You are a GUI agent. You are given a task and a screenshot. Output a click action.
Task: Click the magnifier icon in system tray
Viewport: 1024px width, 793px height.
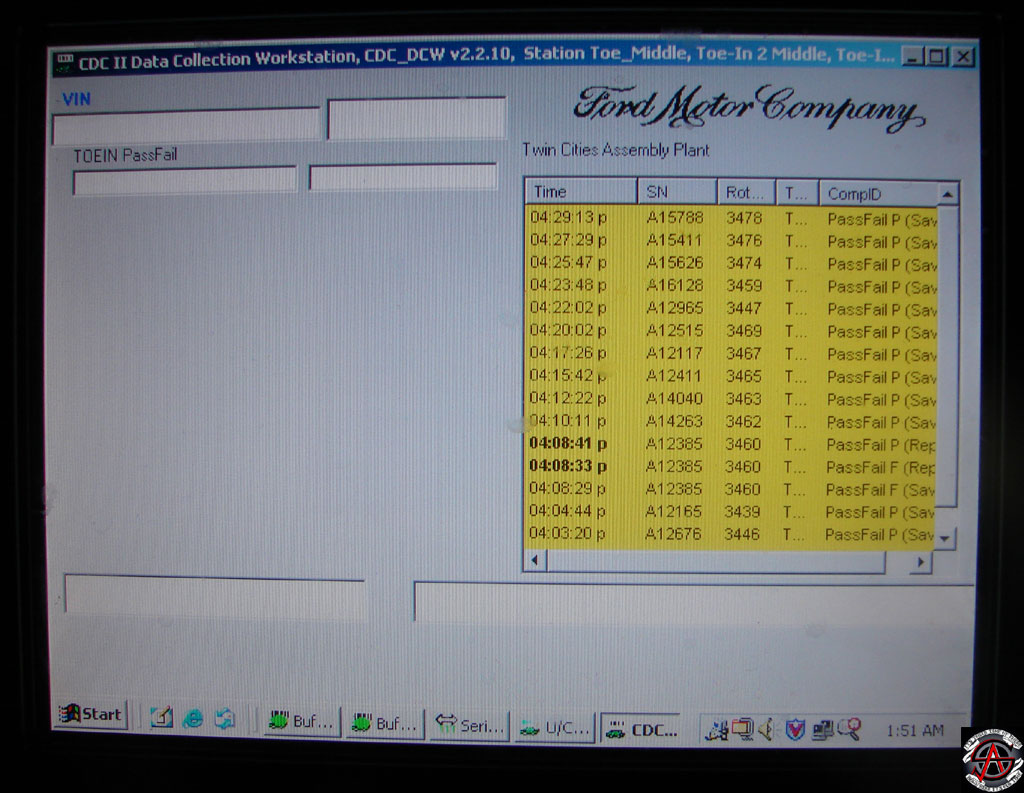click(849, 730)
